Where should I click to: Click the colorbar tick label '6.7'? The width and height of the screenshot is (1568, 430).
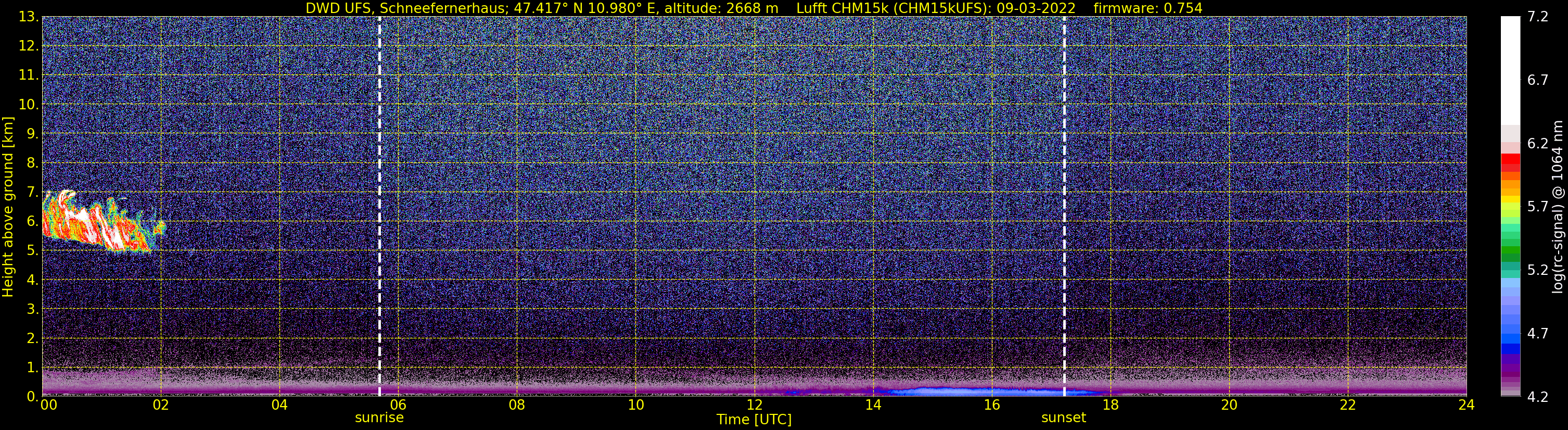tap(1538, 80)
